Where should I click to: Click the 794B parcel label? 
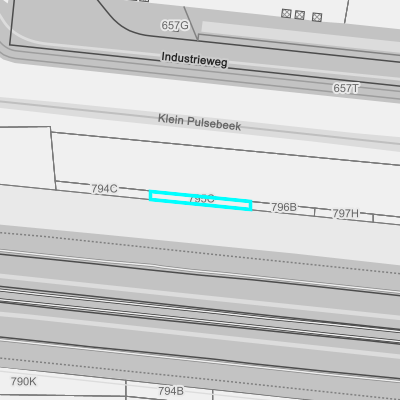pyautogui.click(x=171, y=390)
